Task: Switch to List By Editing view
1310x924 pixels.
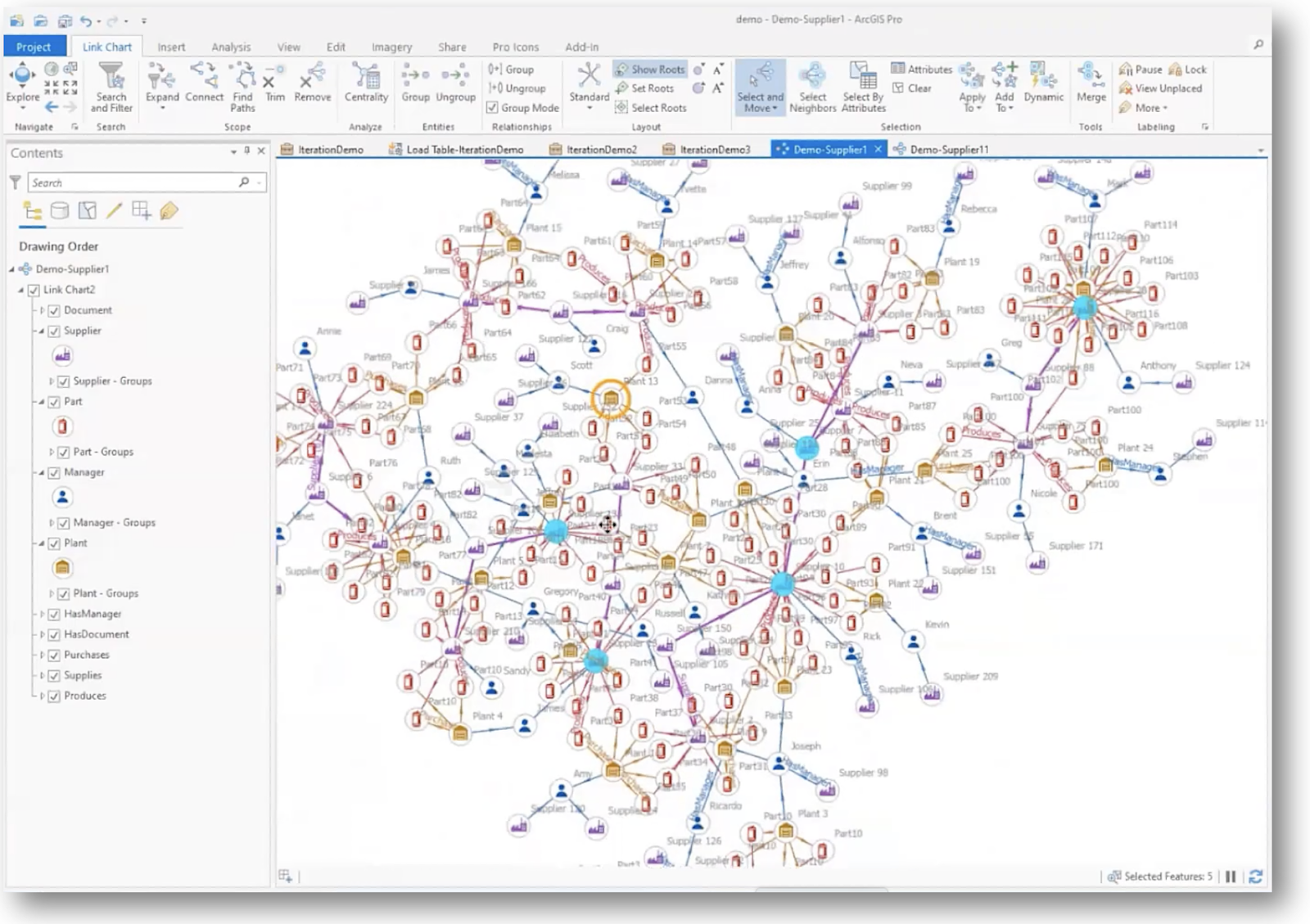Action: pos(114,211)
